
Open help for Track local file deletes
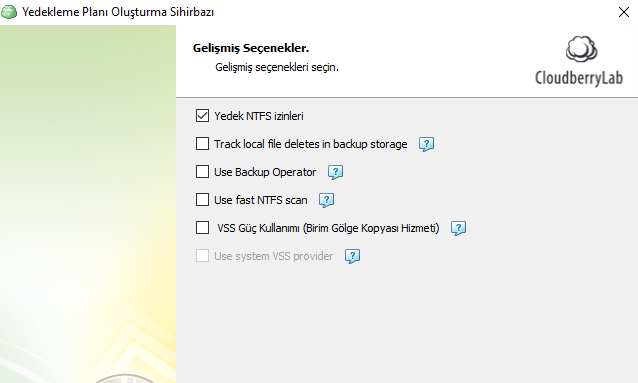click(426, 144)
